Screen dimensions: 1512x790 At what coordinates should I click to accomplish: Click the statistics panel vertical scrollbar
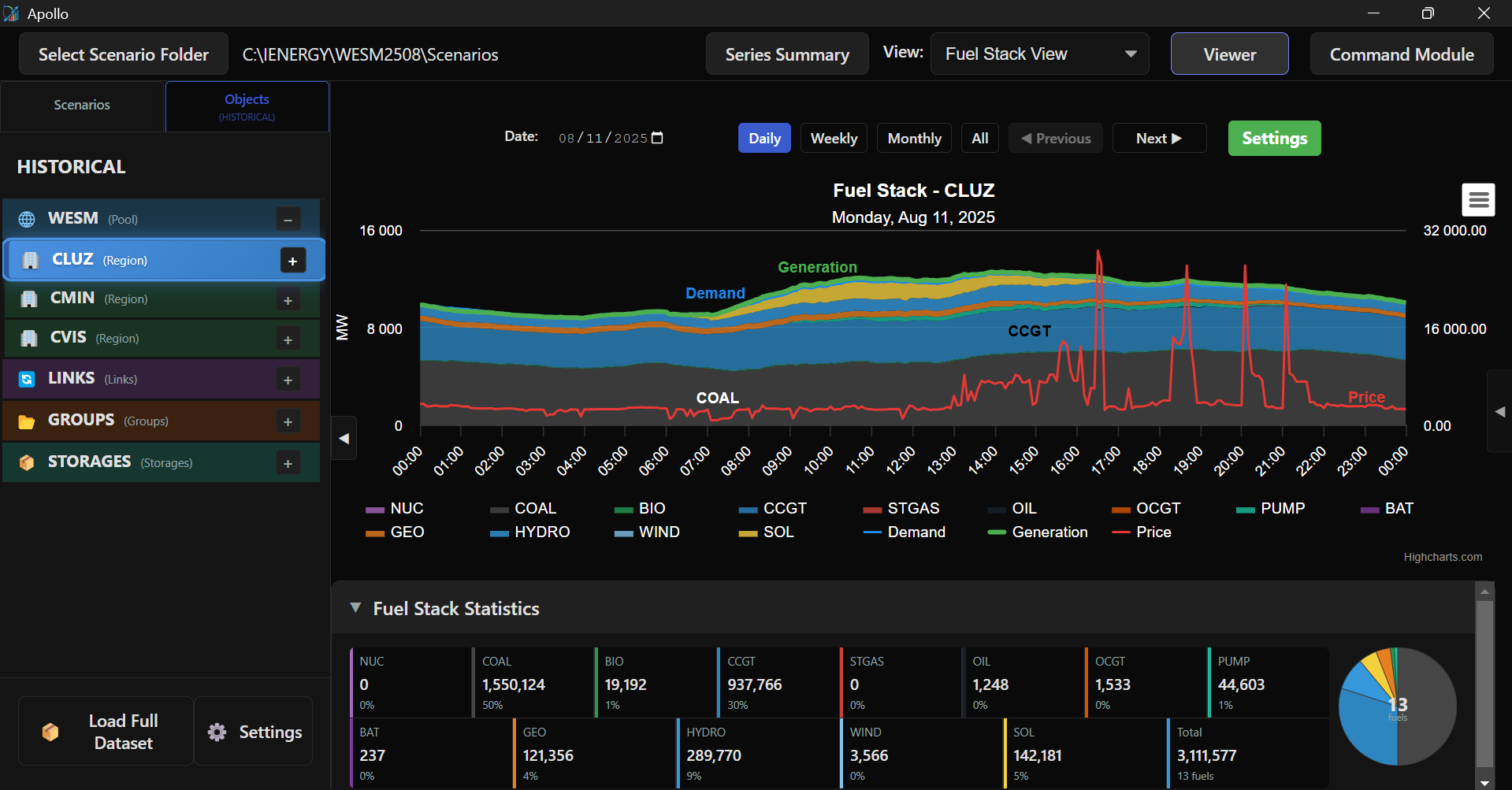1484,684
